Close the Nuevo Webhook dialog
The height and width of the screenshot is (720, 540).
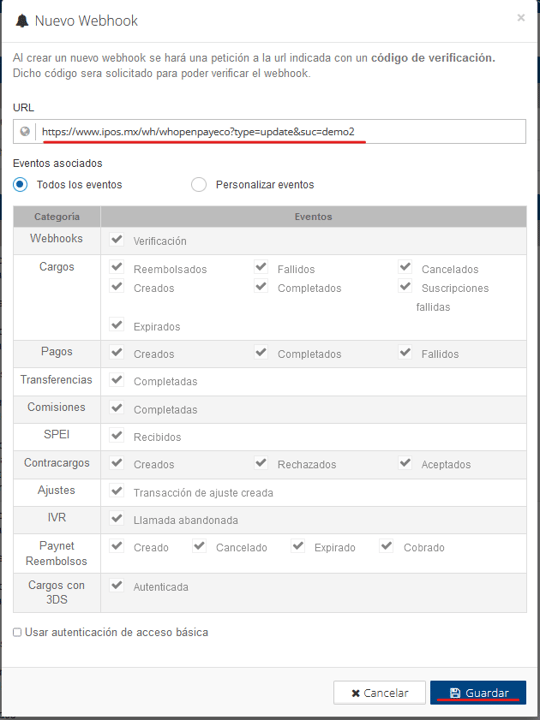(x=521, y=18)
